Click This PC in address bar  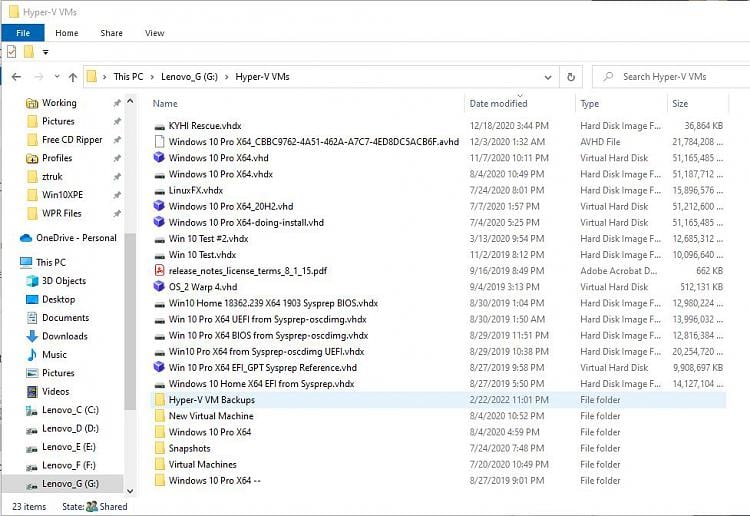pos(128,77)
